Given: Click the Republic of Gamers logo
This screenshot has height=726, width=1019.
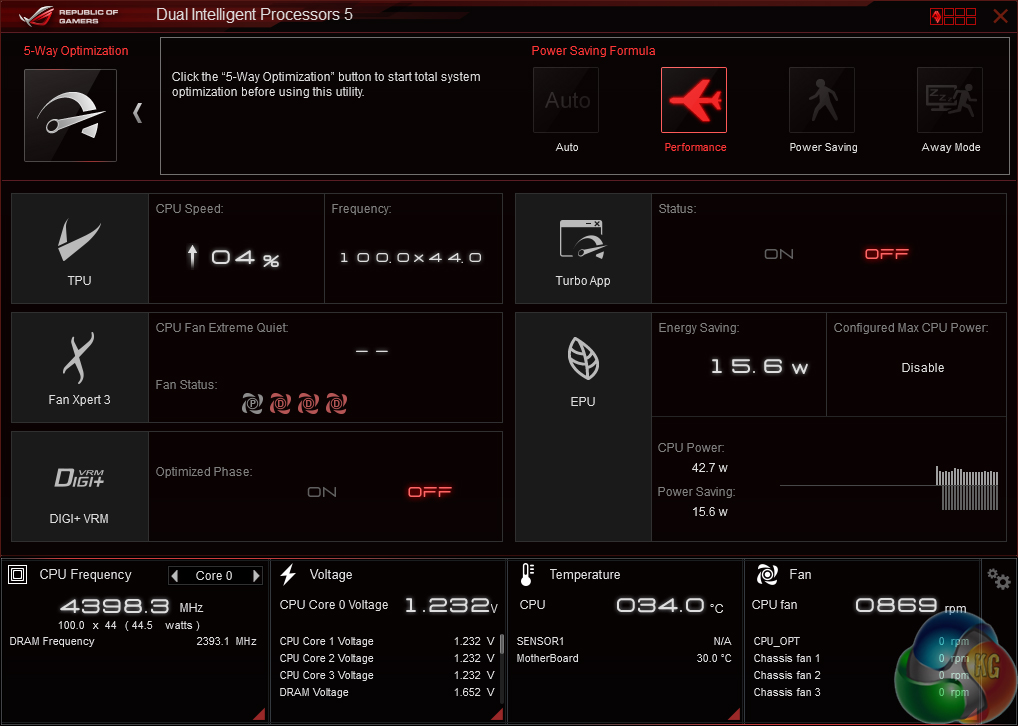Looking at the screenshot, I should pyautogui.click(x=68, y=16).
